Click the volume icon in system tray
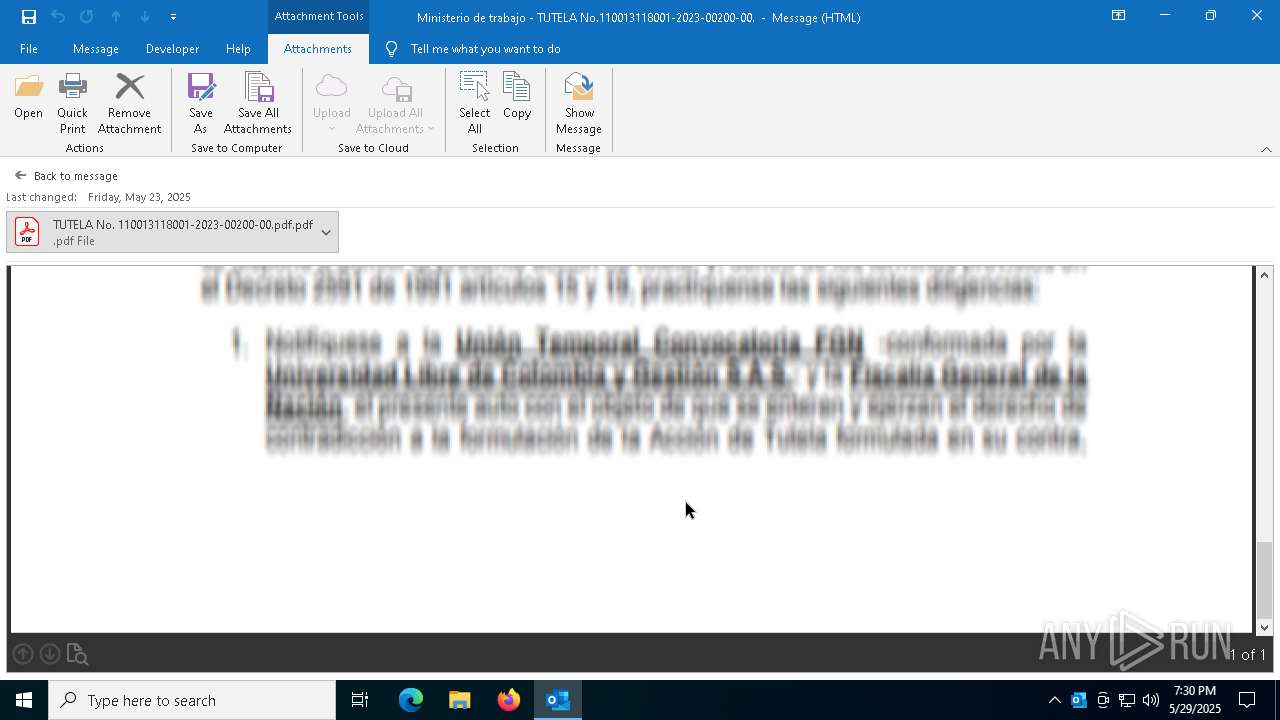This screenshot has height=720, width=1280. pos(1151,700)
